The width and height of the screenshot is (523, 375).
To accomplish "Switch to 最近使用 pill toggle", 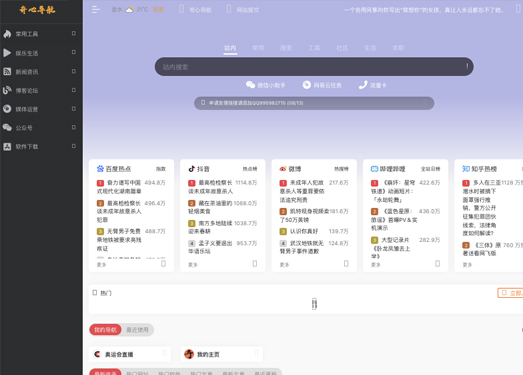I will 137,330.
